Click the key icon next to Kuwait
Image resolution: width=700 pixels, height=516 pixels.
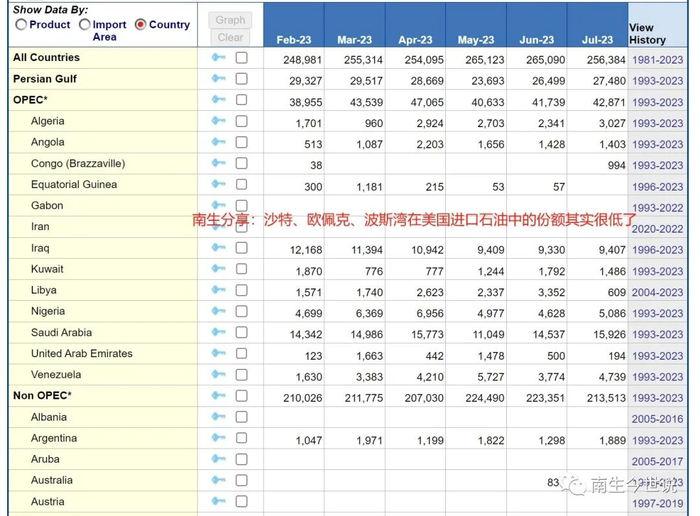[x=218, y=269]
